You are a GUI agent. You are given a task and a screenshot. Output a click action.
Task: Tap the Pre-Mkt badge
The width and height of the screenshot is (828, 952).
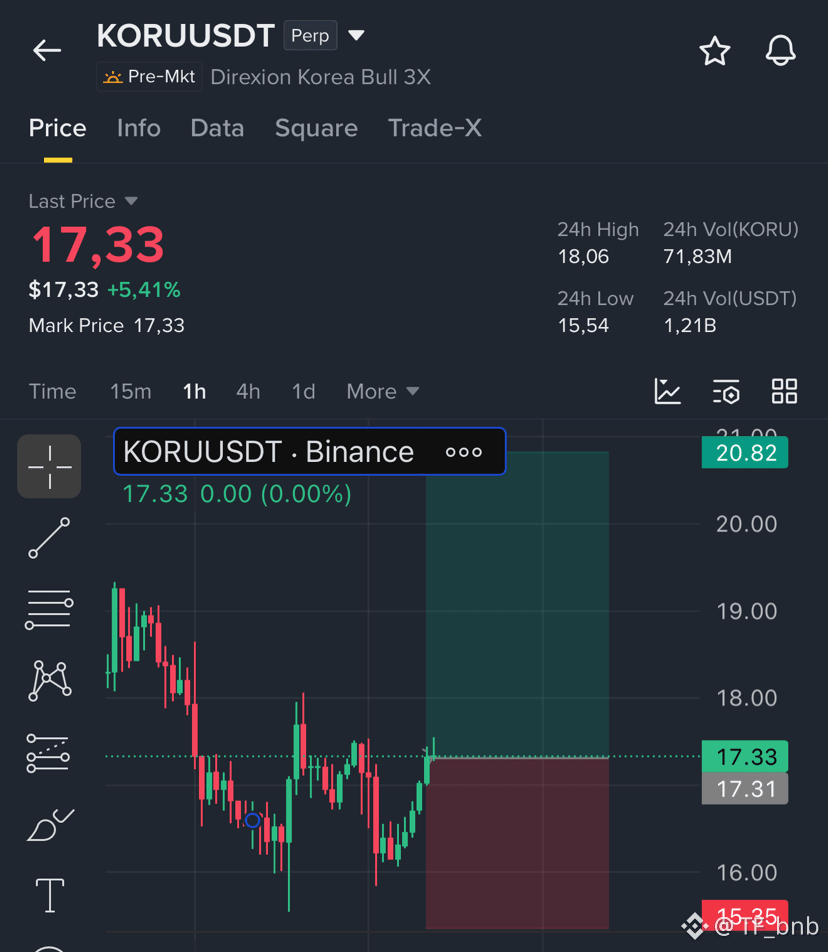coord(149,77)
